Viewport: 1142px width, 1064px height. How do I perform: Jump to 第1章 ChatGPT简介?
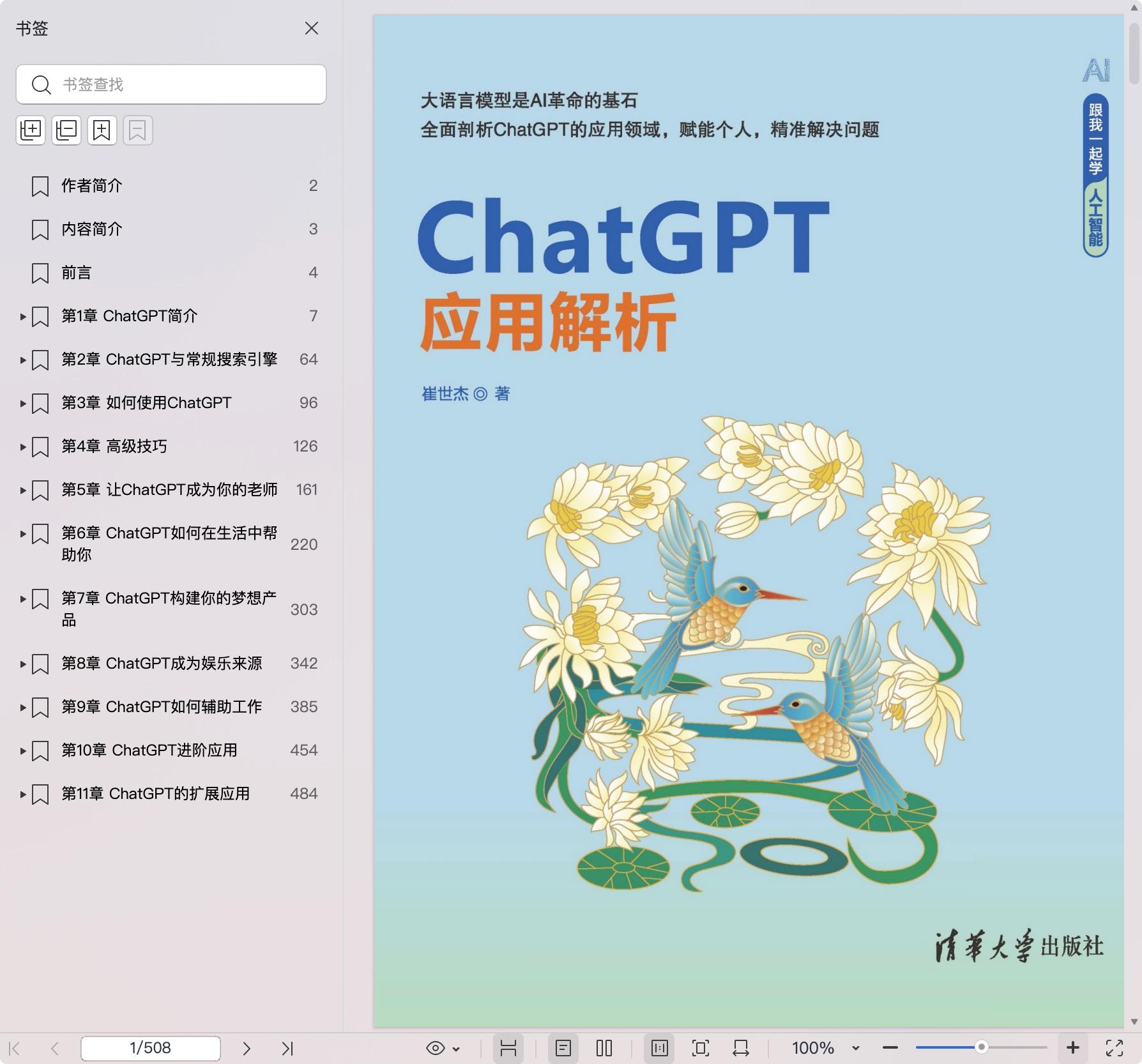point(130,316)
